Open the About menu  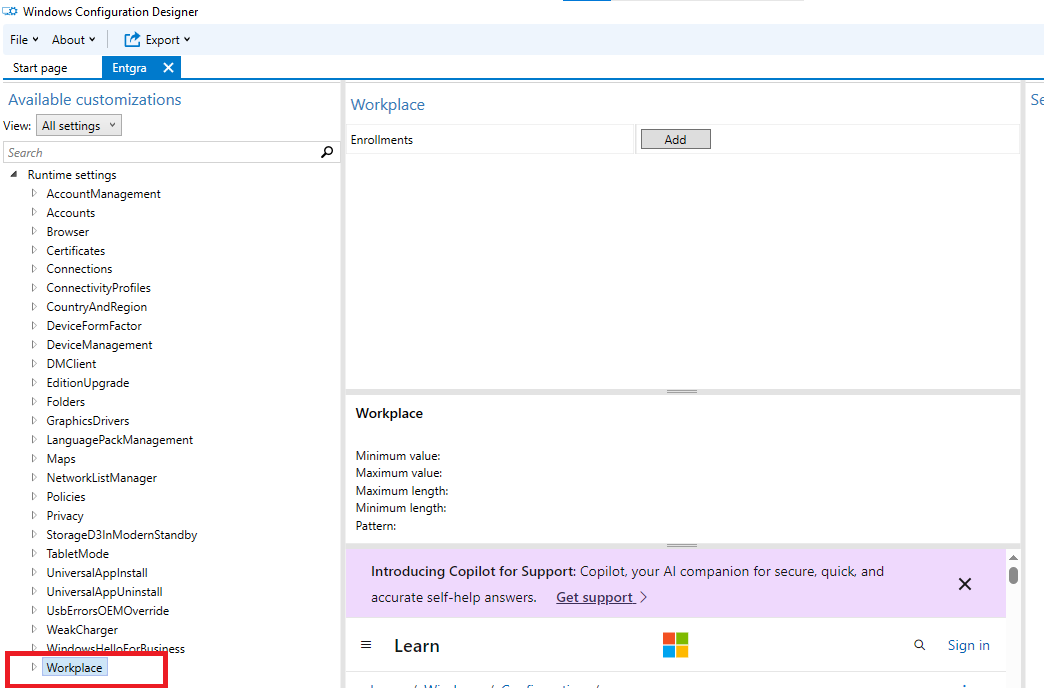point(73,40)
